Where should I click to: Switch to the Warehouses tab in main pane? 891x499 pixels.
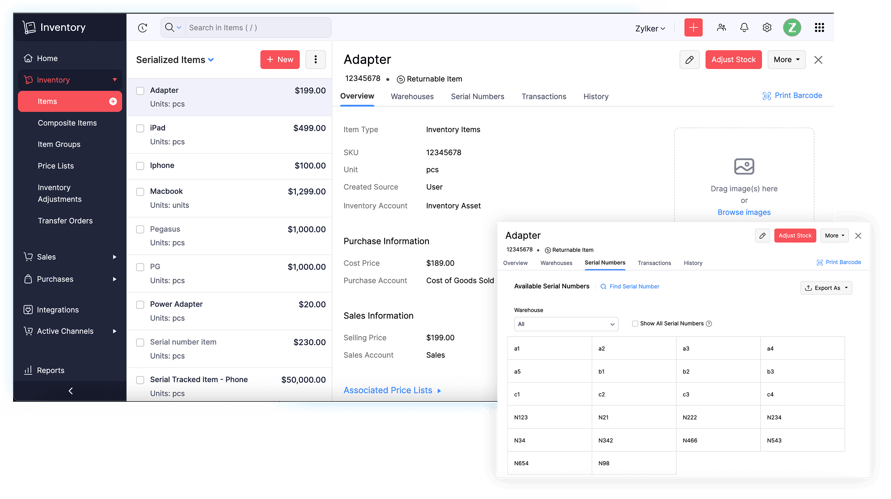(x=412, y=97)
